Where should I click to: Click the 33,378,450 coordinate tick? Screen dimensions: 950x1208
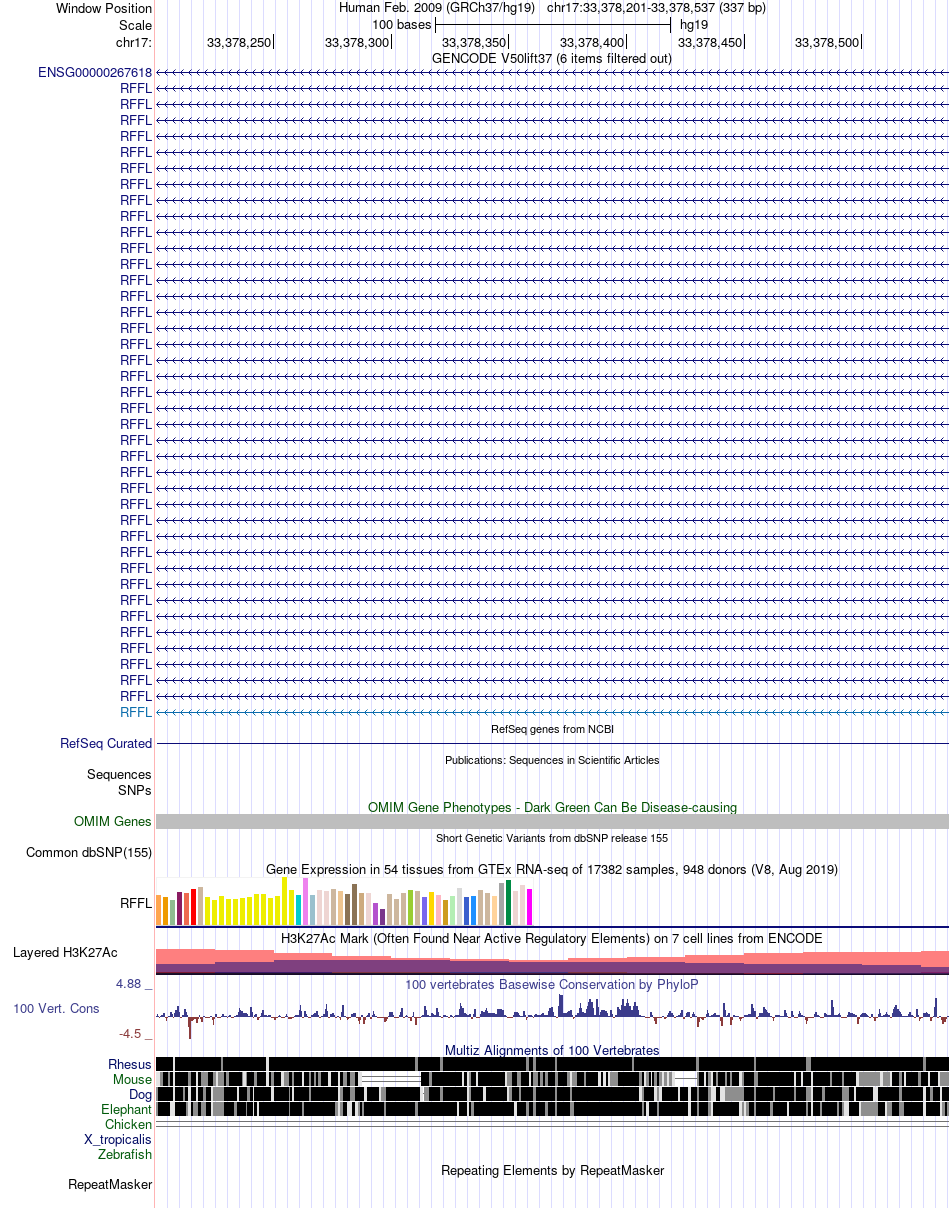point(711,42)
